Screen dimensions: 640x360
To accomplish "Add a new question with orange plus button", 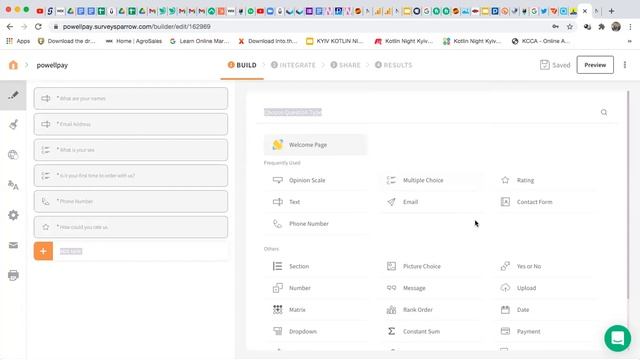I will pyautogui.click(x=43, y=251).
